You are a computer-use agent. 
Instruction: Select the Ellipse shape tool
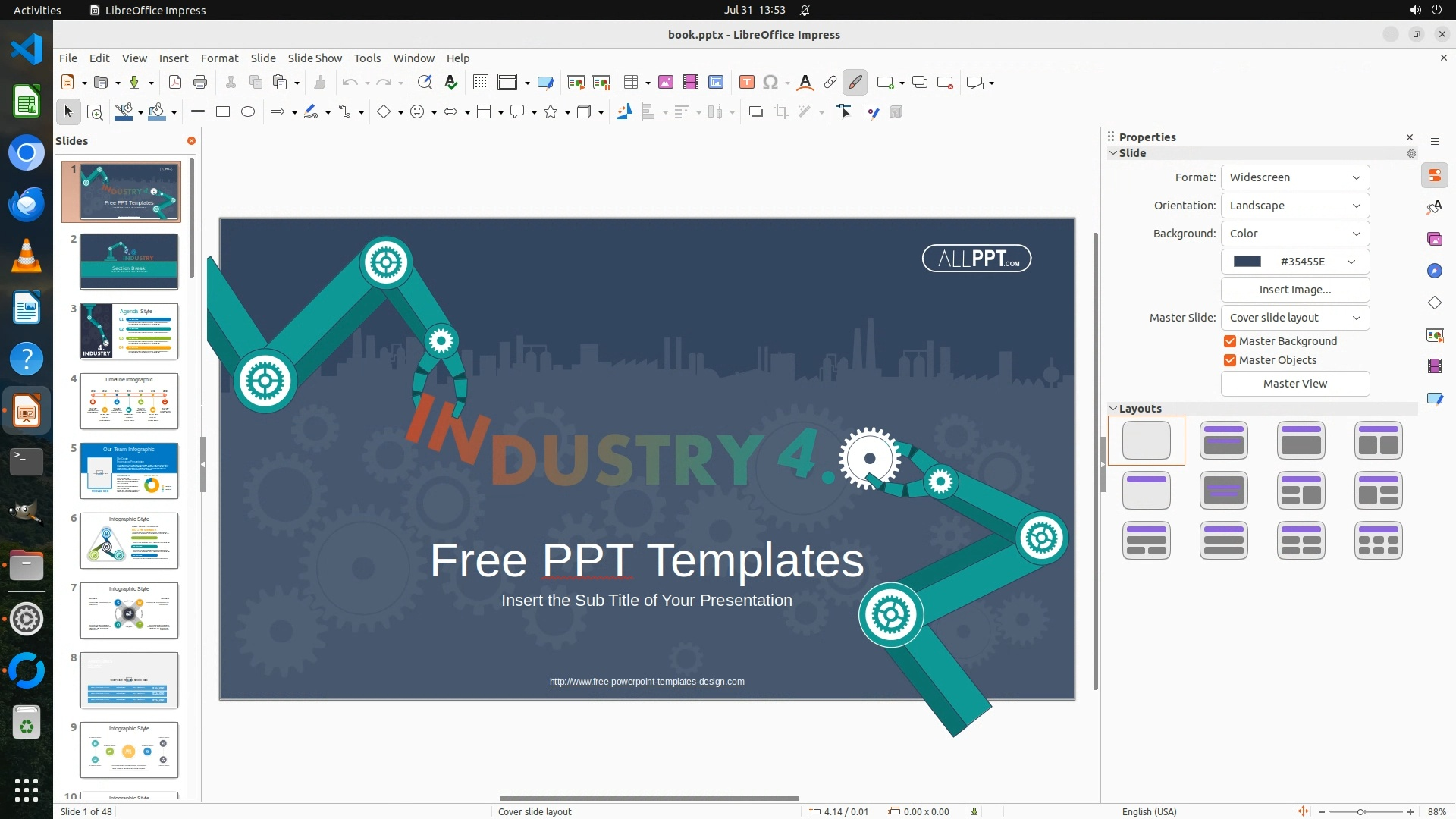pos(248,112)
